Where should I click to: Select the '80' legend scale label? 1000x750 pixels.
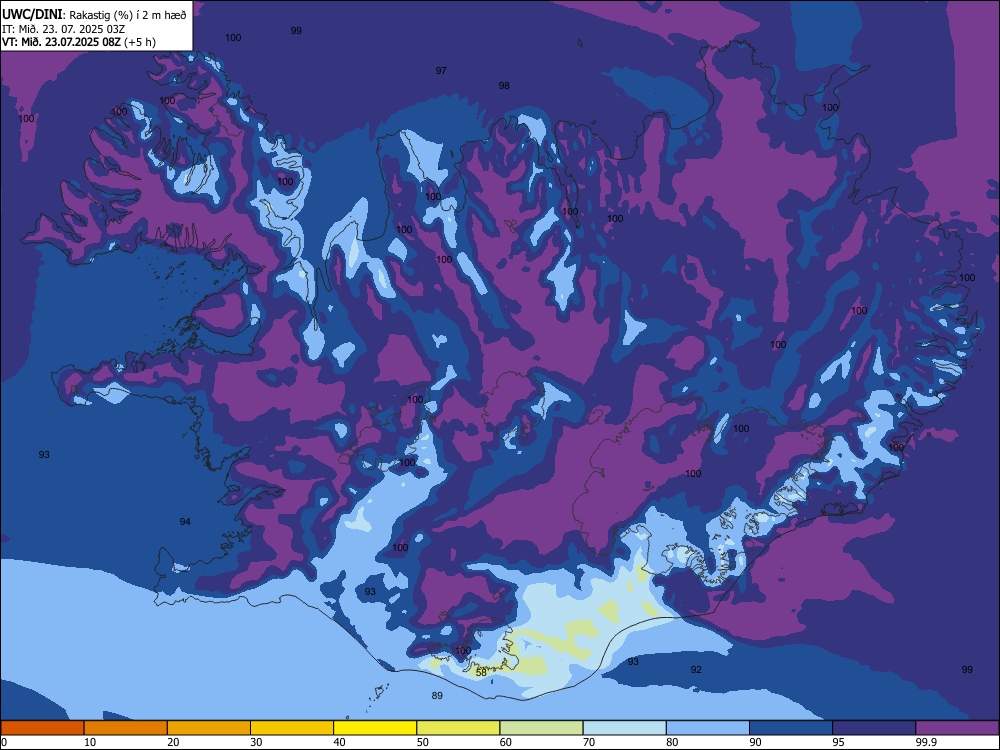point(672,742)
